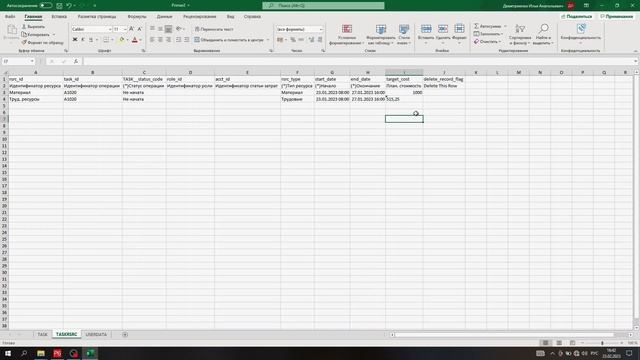Screen dimensions: 640x360
Task: Switch to the Вид ribbon tab
Action: (x=231, y=17)
